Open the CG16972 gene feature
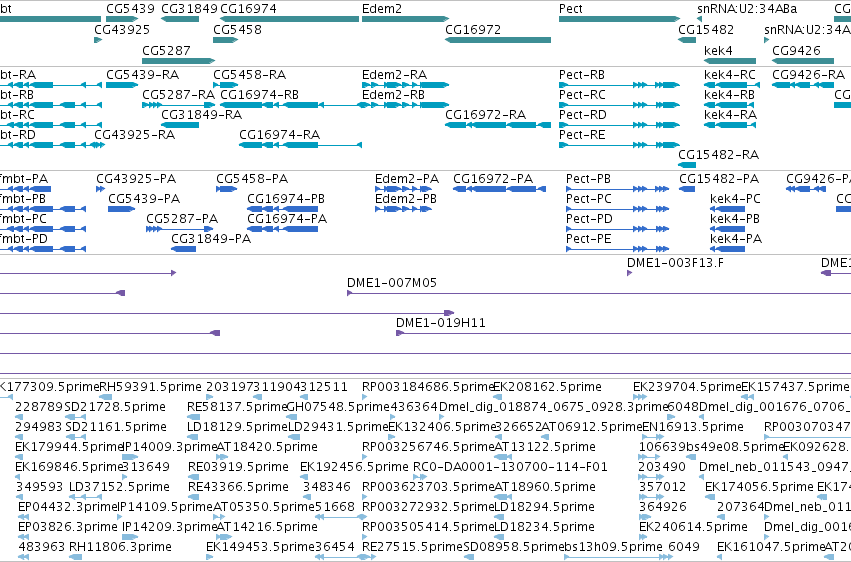Screen dimensions: 851x562 pos(498,40)
